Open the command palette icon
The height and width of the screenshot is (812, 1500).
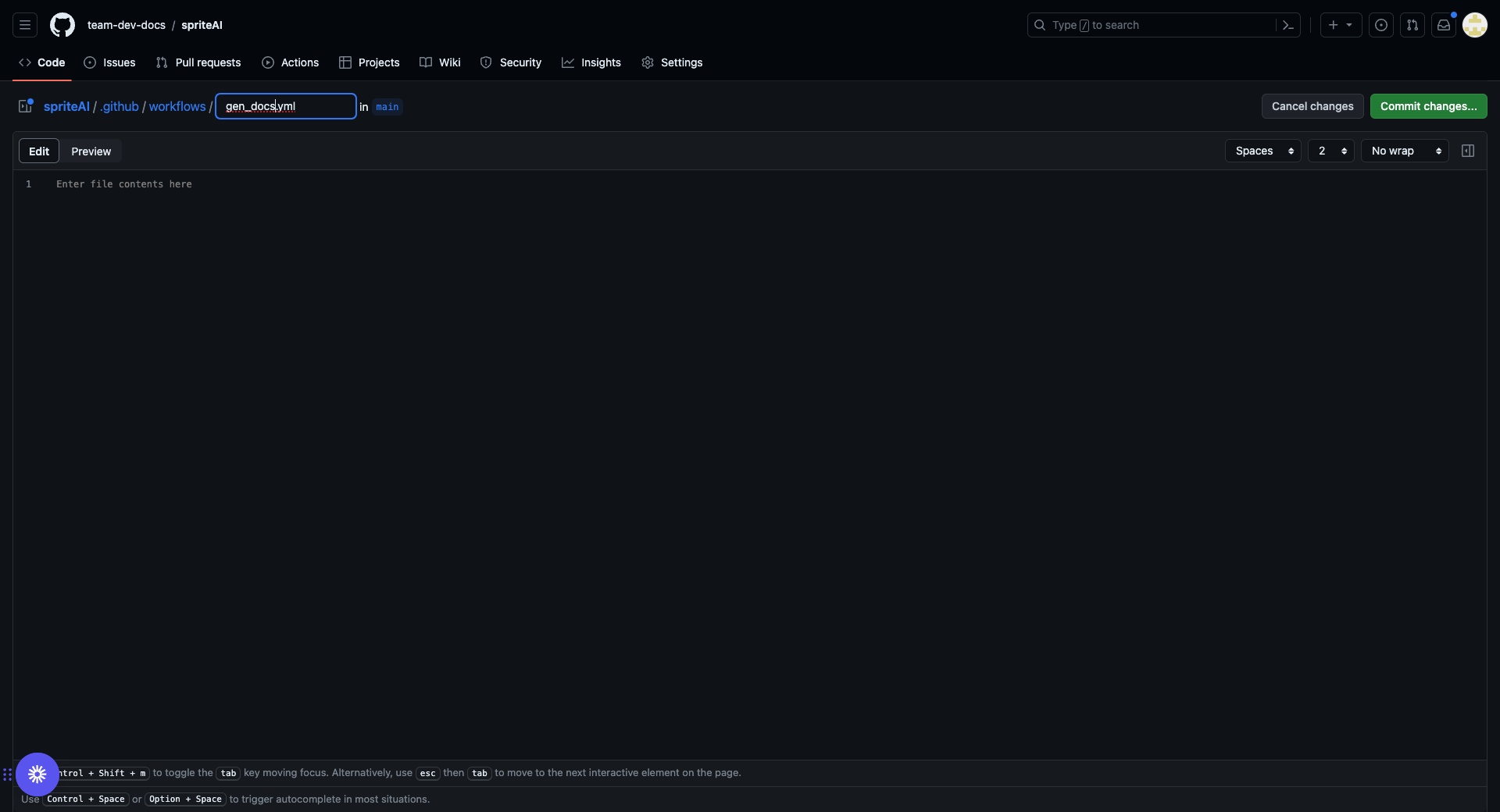(1288, 25)
